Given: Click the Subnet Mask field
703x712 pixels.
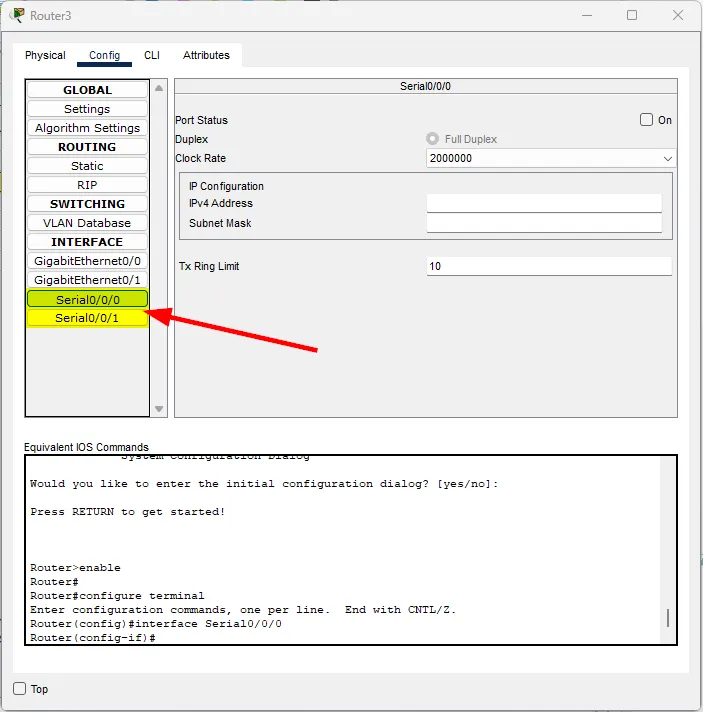Looking at the screenshot, I should point(544,223).
